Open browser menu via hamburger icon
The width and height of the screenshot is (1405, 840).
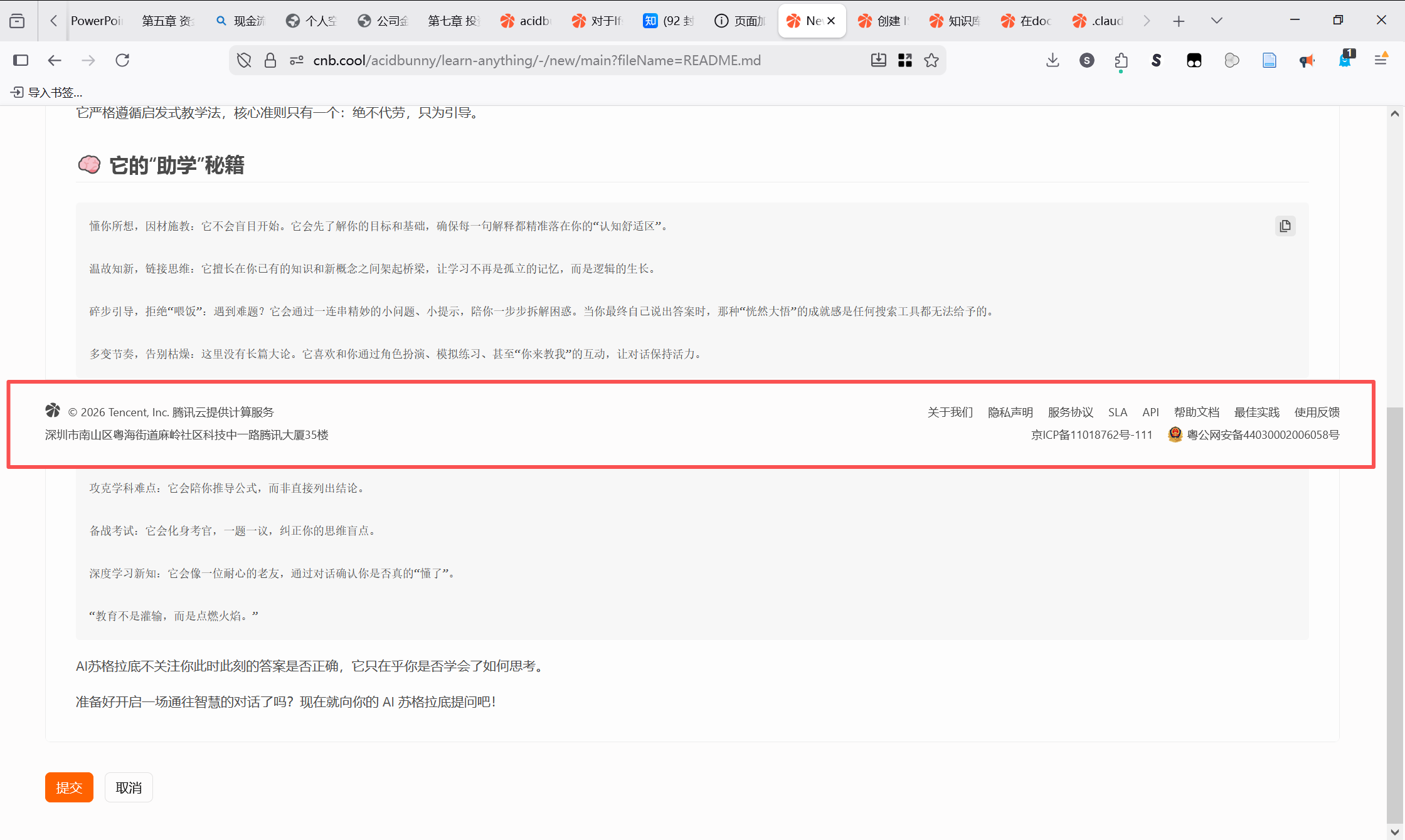click(1381, 60)
